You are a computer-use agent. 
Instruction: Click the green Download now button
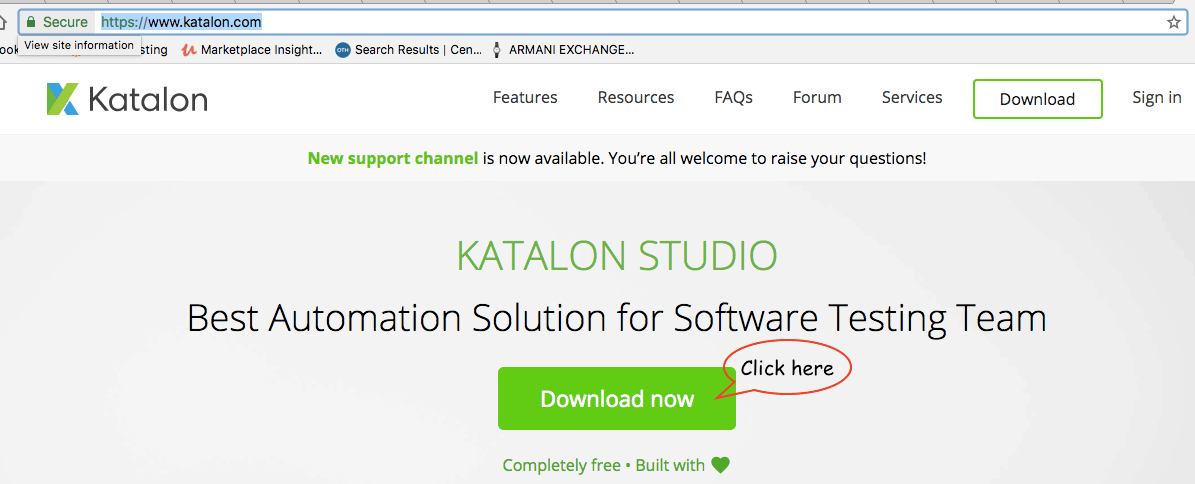[x=617, y=399]
